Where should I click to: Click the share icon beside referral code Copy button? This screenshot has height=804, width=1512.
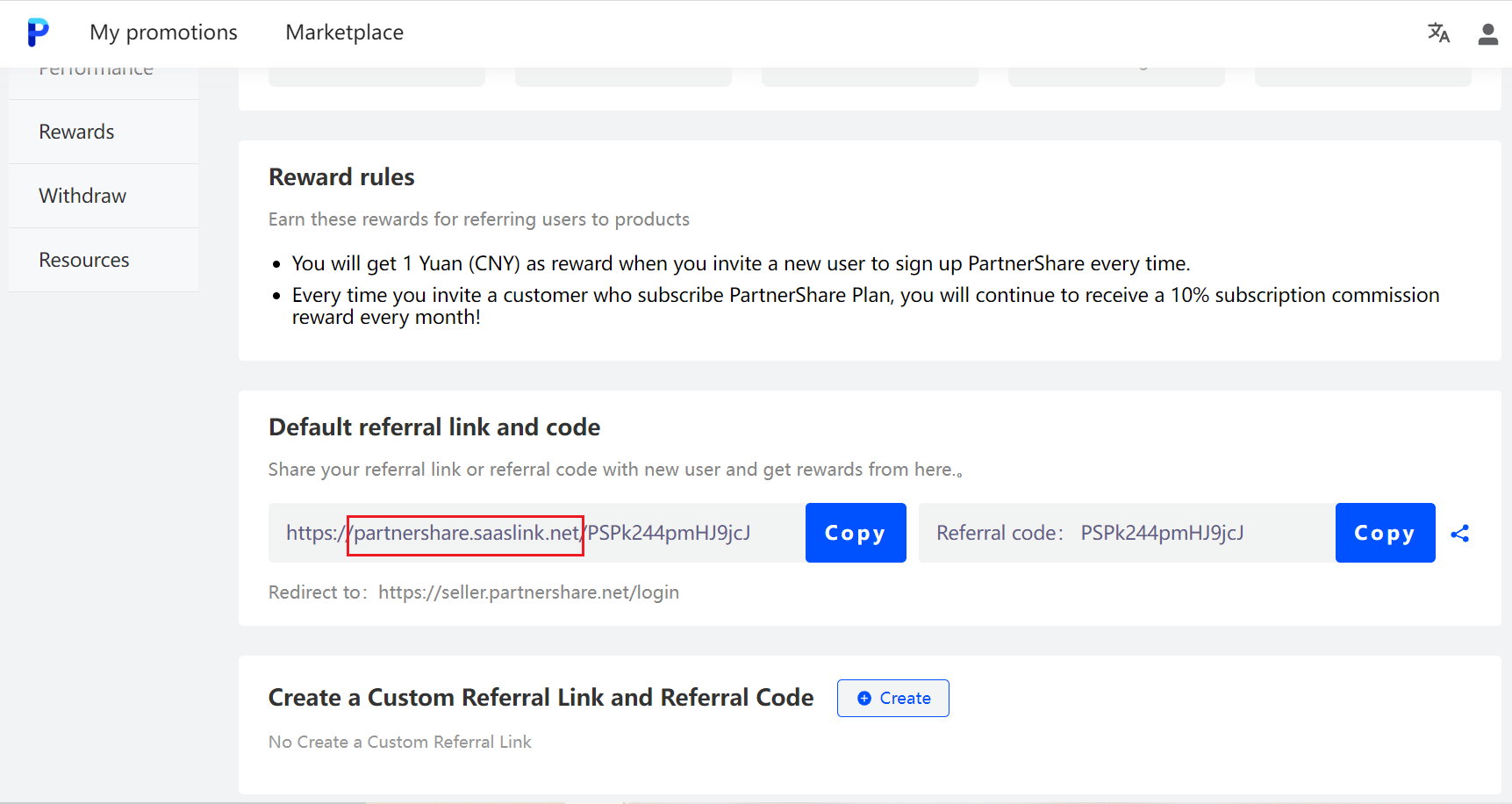pyautogui.click(x=1461, y=533)
